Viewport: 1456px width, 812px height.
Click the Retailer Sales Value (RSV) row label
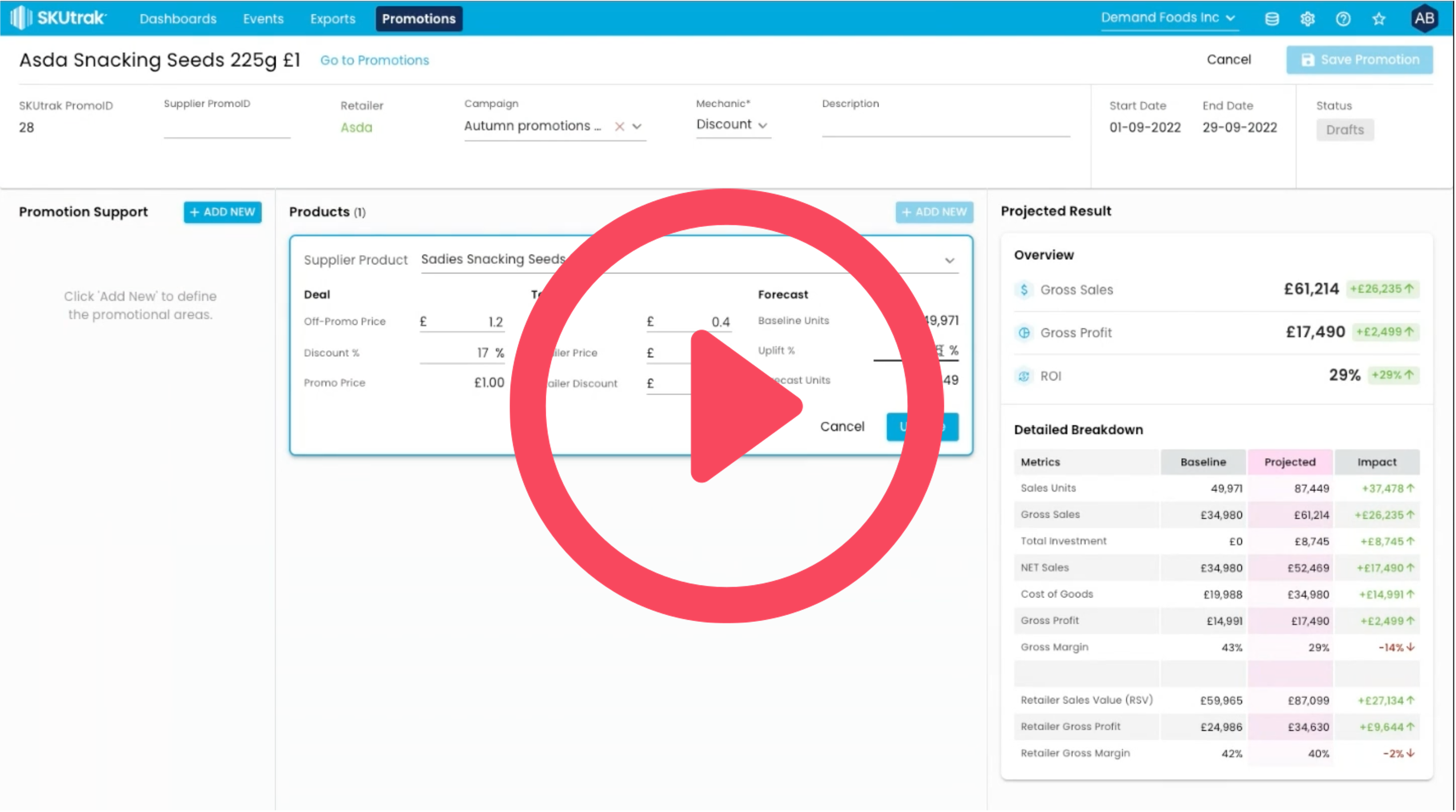[x=1086, y=700]
